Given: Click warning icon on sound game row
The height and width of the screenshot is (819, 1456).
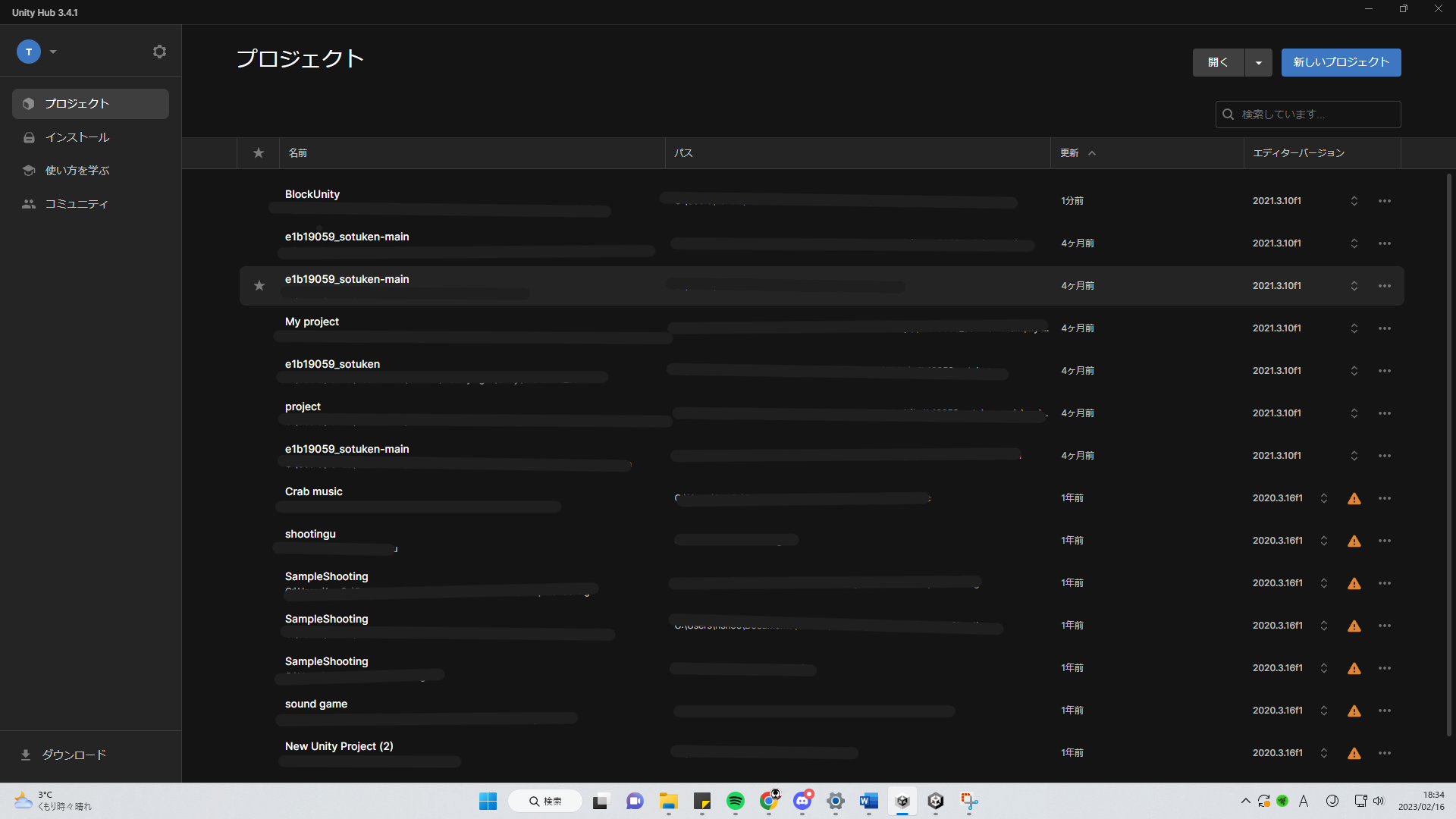Looking at the screenshot, I should [x=1354, y=711].
